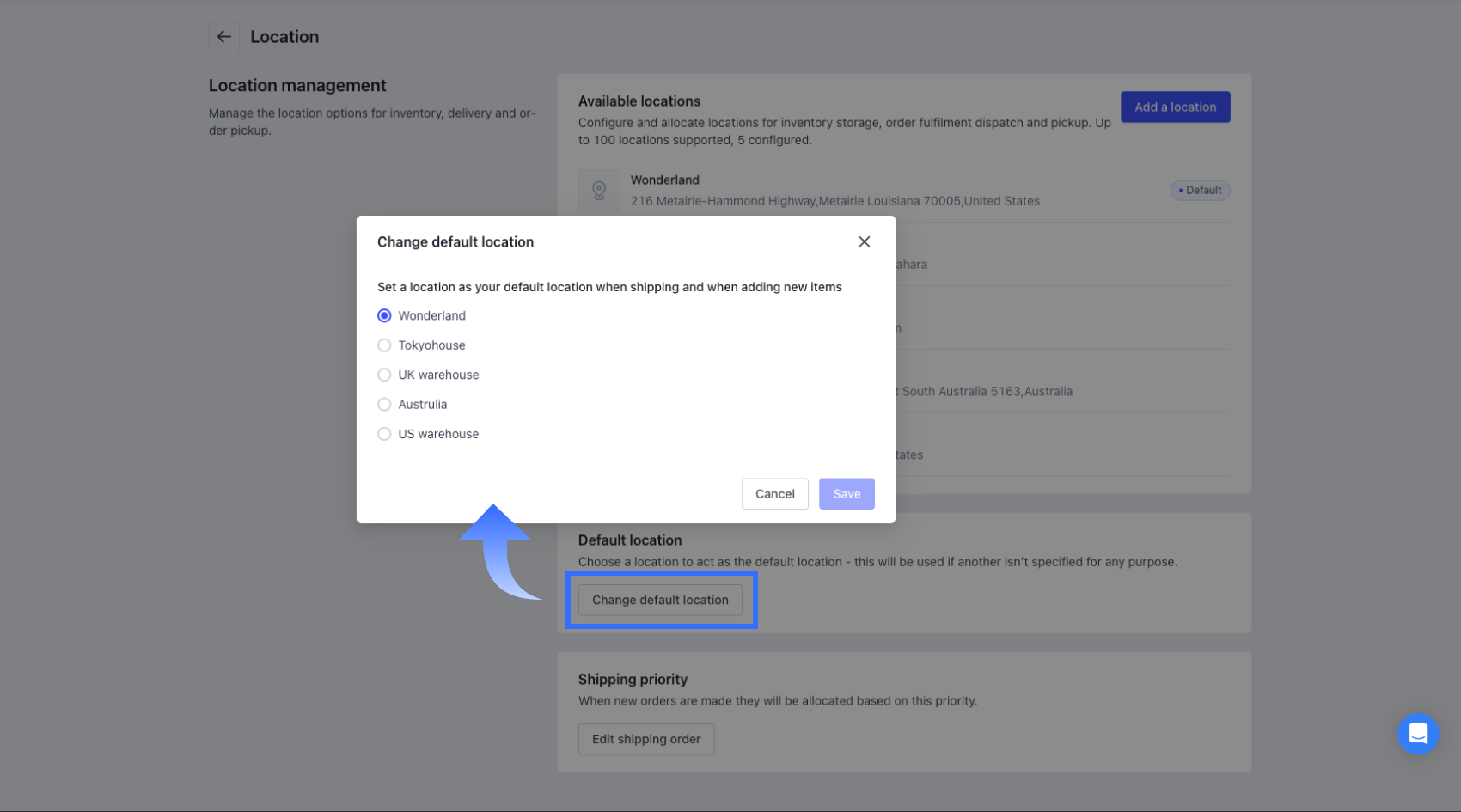Click the Default badge on Wonderland row
Screen dimensions: 1461x812
[x=1200, y=191]
